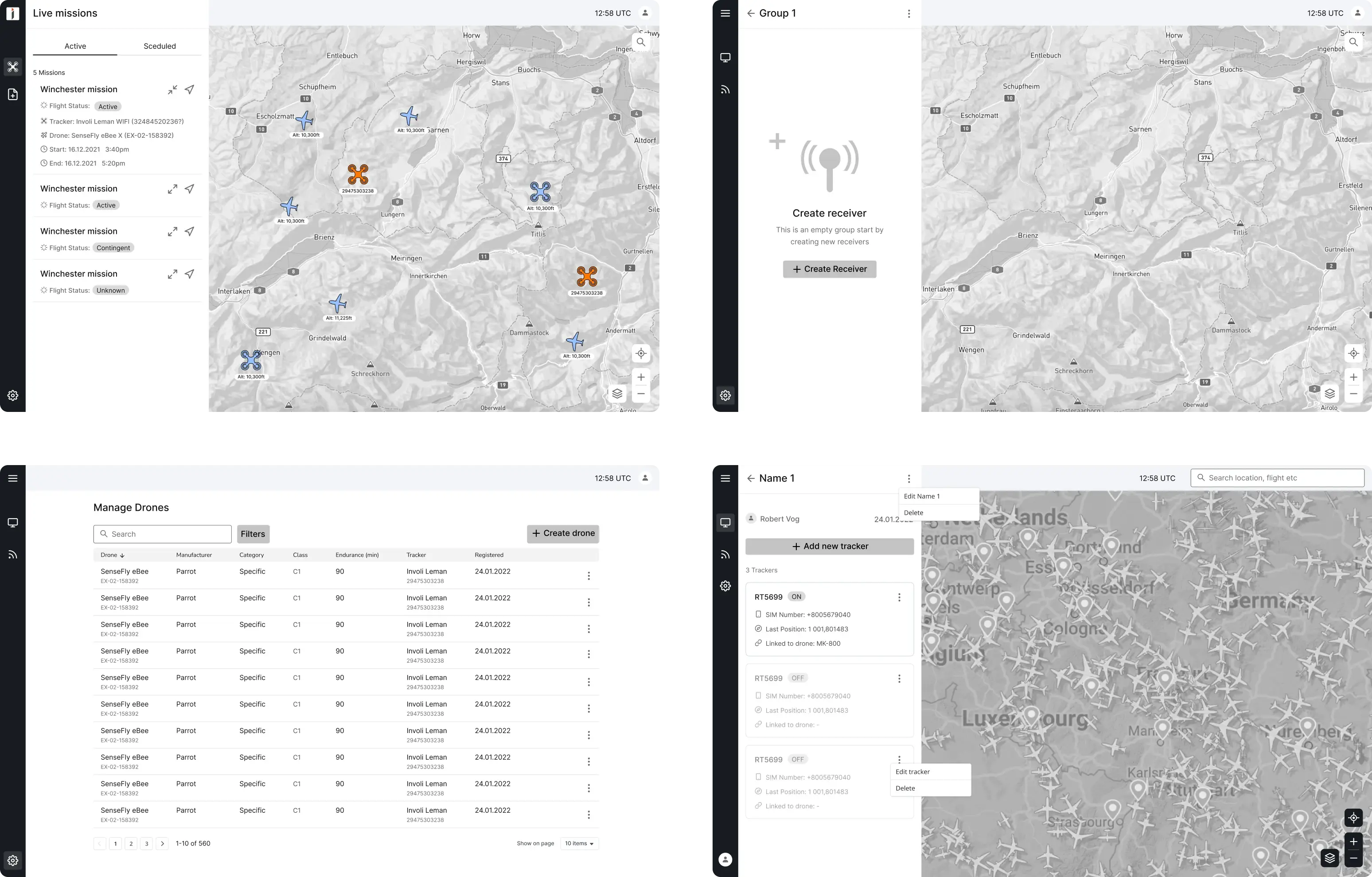Toggle the OFF badge on the second RT5699 tracker
Viewport: 1372px width, 877px height.
tap(798, 678)
